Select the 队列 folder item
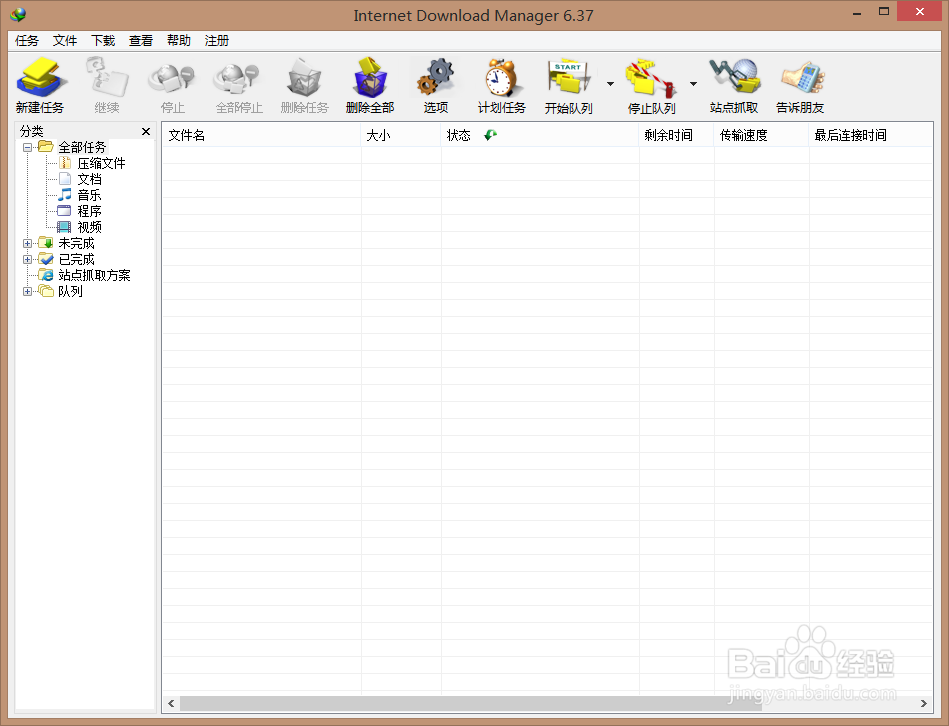The width and height of the screenshot is (949, 726). pyautogui.click(x=70, y=291)
